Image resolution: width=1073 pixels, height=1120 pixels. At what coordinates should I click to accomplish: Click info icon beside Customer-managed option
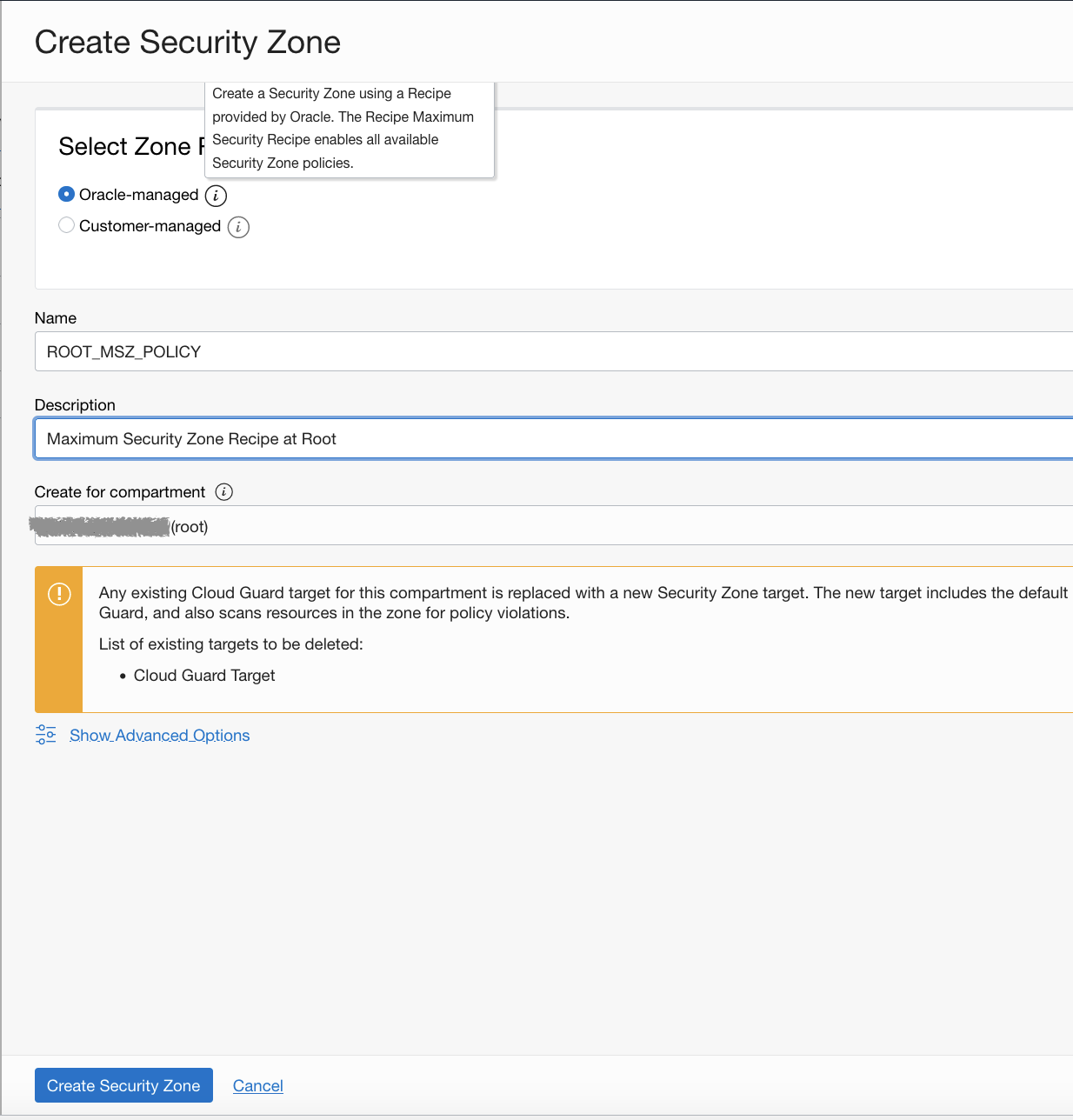238,227
